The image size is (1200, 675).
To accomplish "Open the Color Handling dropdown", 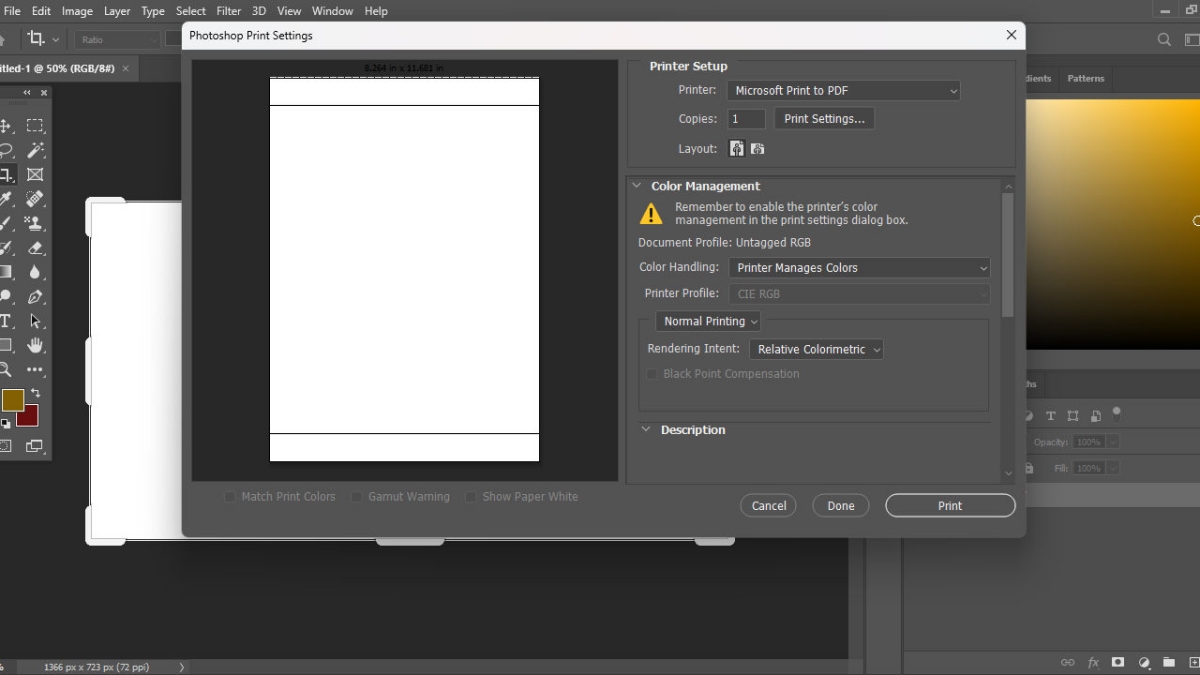I will click(x=858, y=267).
